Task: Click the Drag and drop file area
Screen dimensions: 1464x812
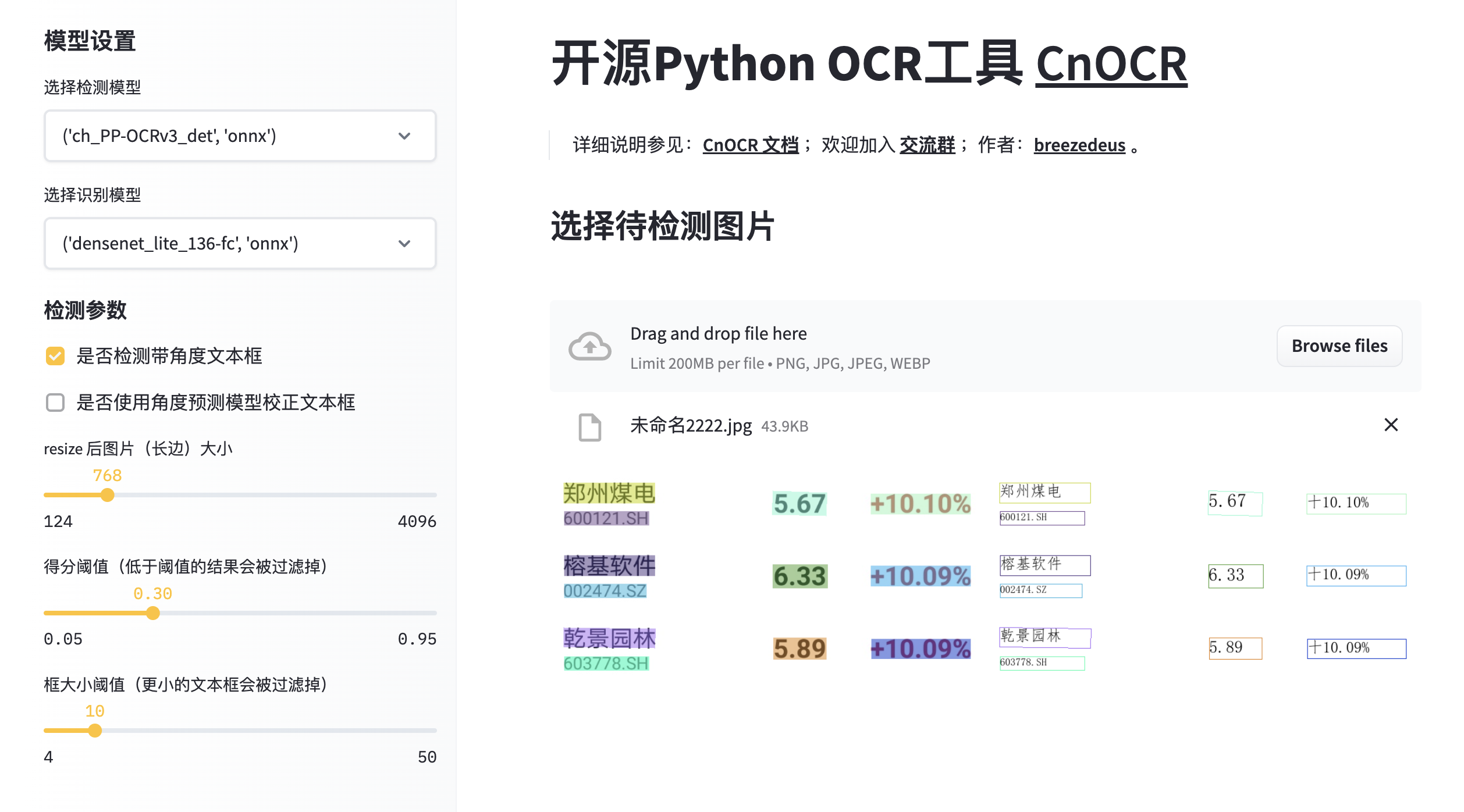Action: [x=718, y=347]
